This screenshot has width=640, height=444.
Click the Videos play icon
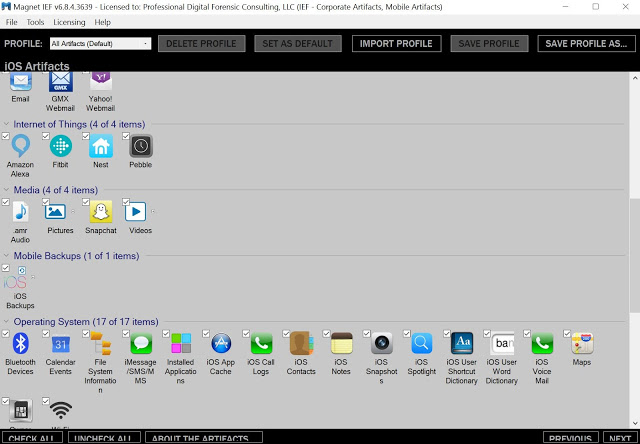pyautogui.click(x=136, y=211)
